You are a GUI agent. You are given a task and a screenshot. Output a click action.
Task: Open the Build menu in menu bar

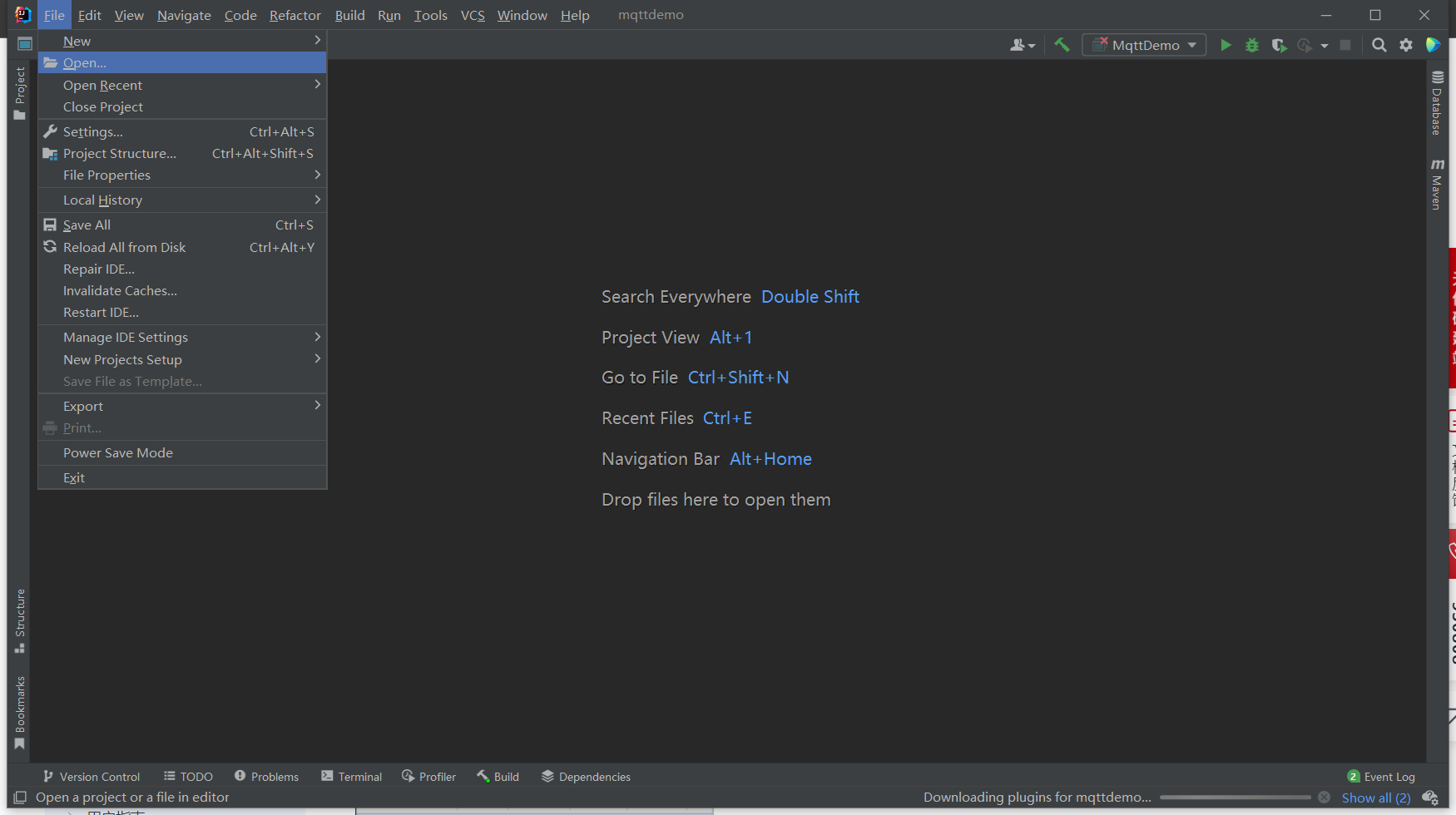coord(350,15)
